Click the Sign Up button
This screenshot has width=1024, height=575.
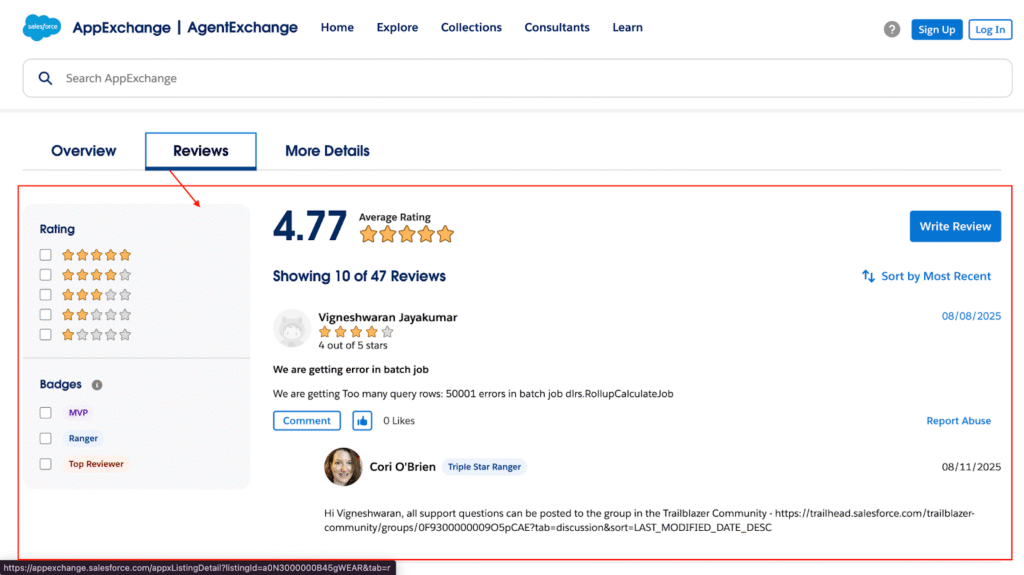936,29
